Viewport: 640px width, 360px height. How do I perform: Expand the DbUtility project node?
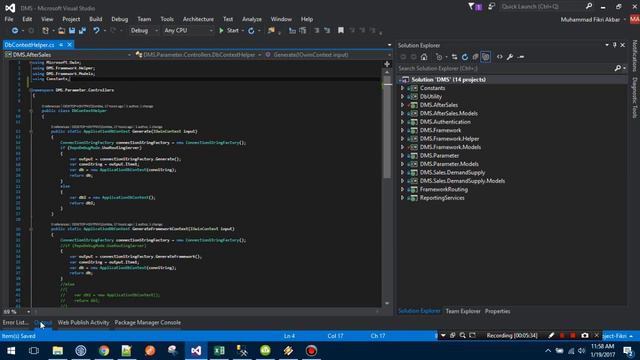402,97
